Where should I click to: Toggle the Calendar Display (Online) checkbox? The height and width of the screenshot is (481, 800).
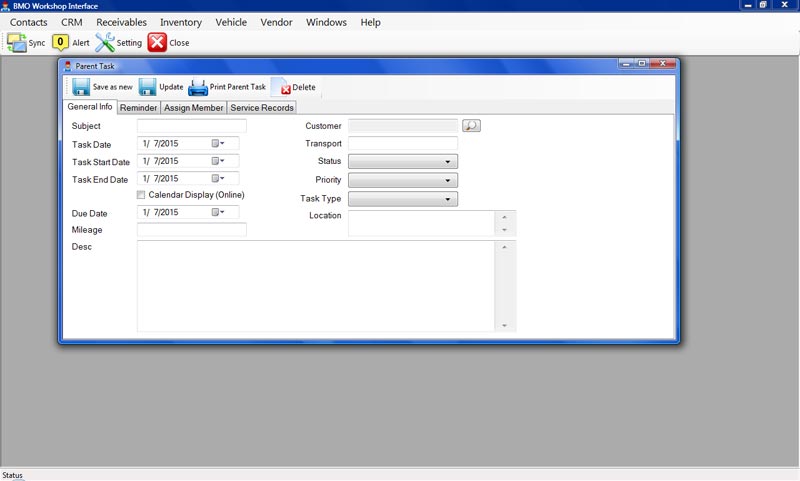[x=141, y=195]
